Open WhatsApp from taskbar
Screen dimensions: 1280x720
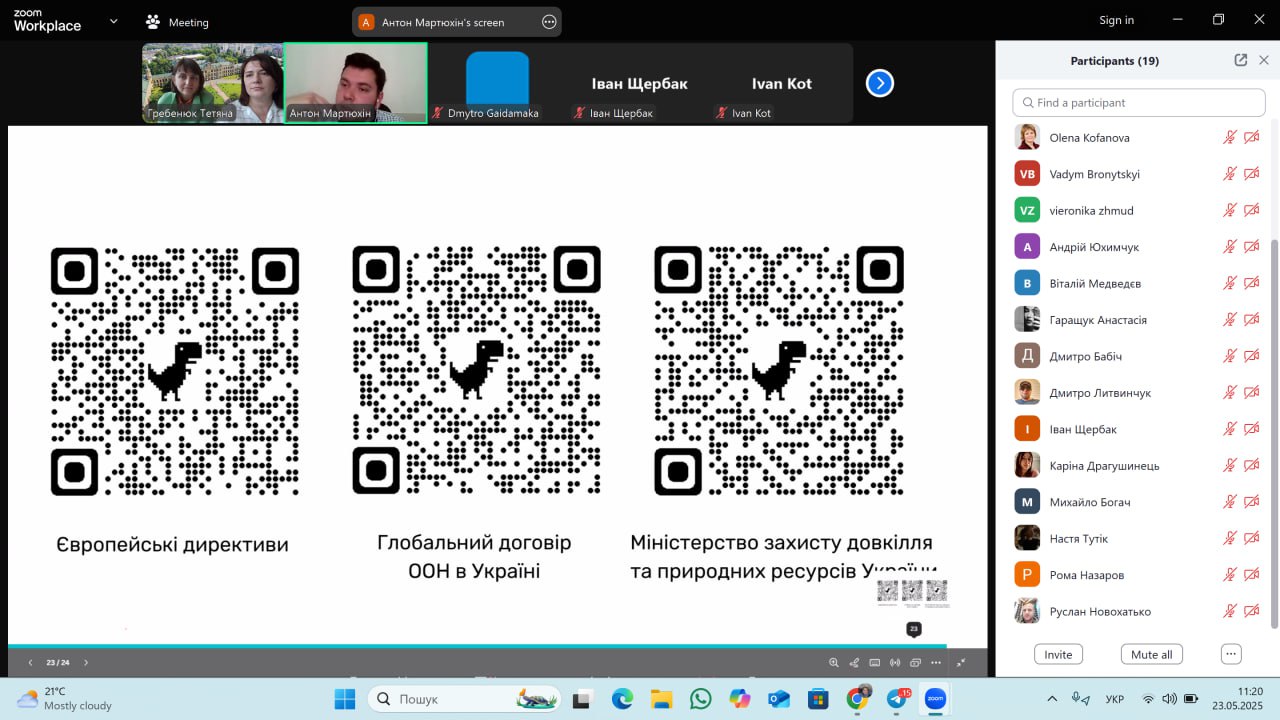700,699
